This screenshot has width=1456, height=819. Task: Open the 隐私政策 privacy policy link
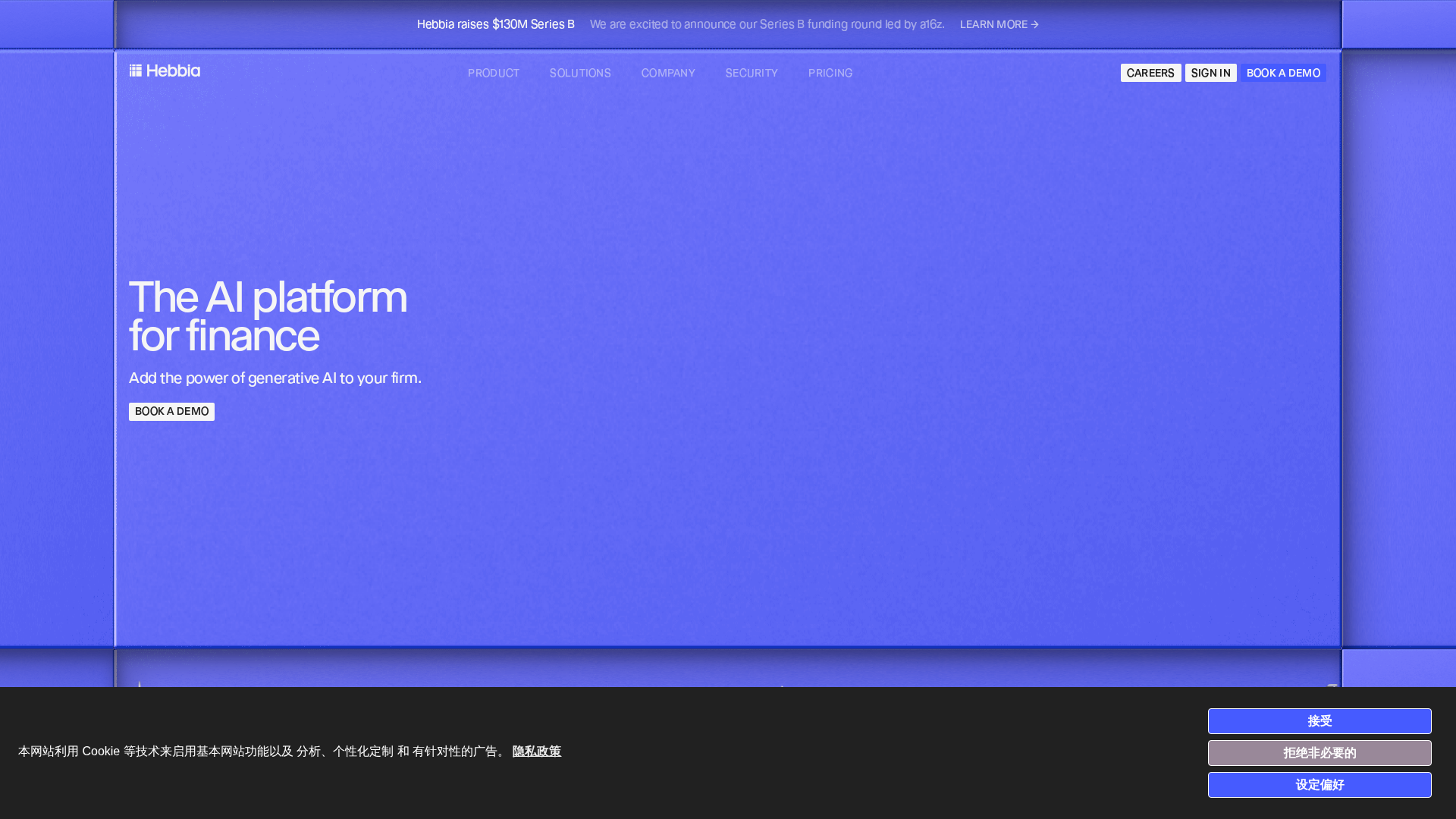(x=536, y=752)
